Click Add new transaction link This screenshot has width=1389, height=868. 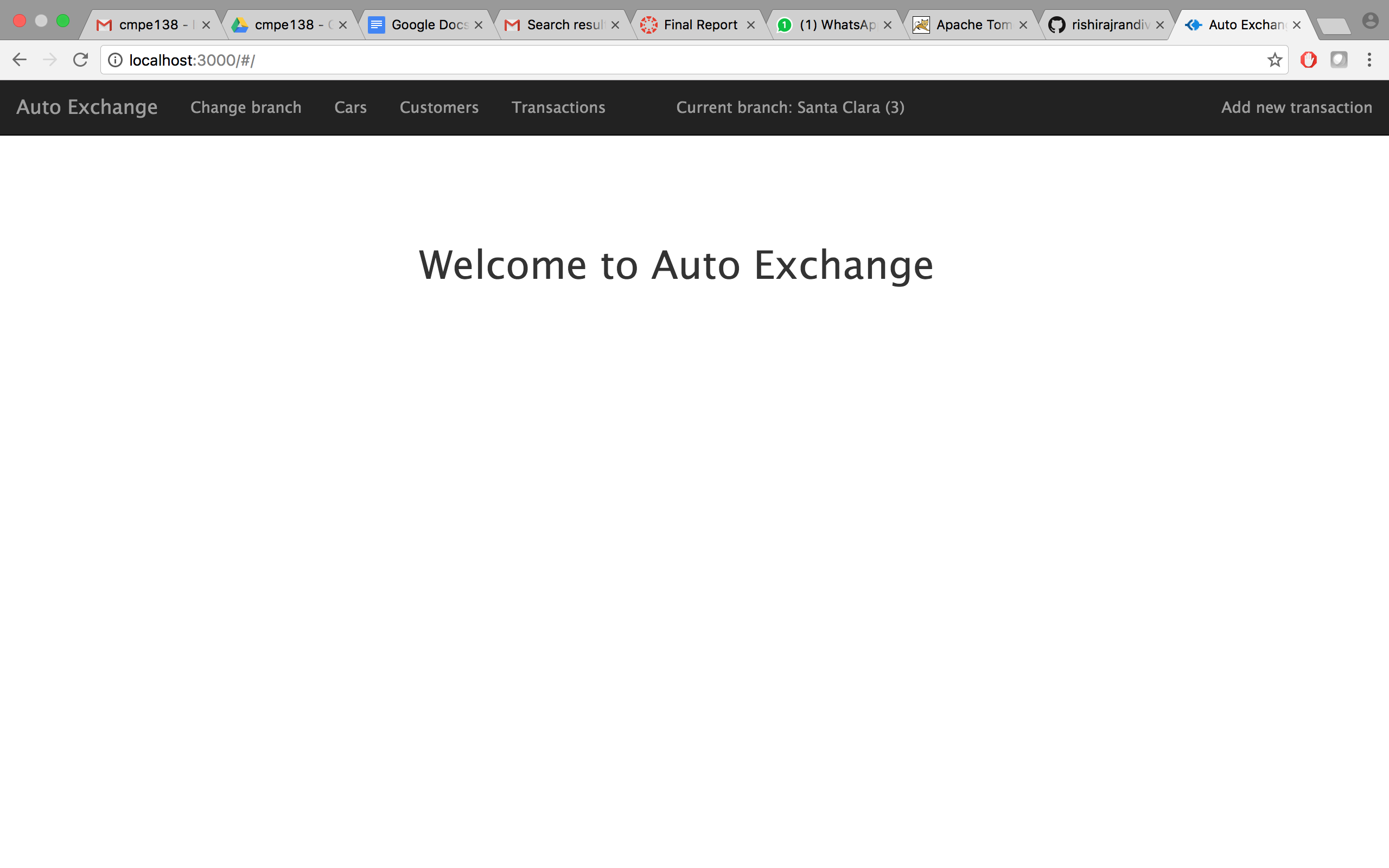click(x=1296, y=107)
